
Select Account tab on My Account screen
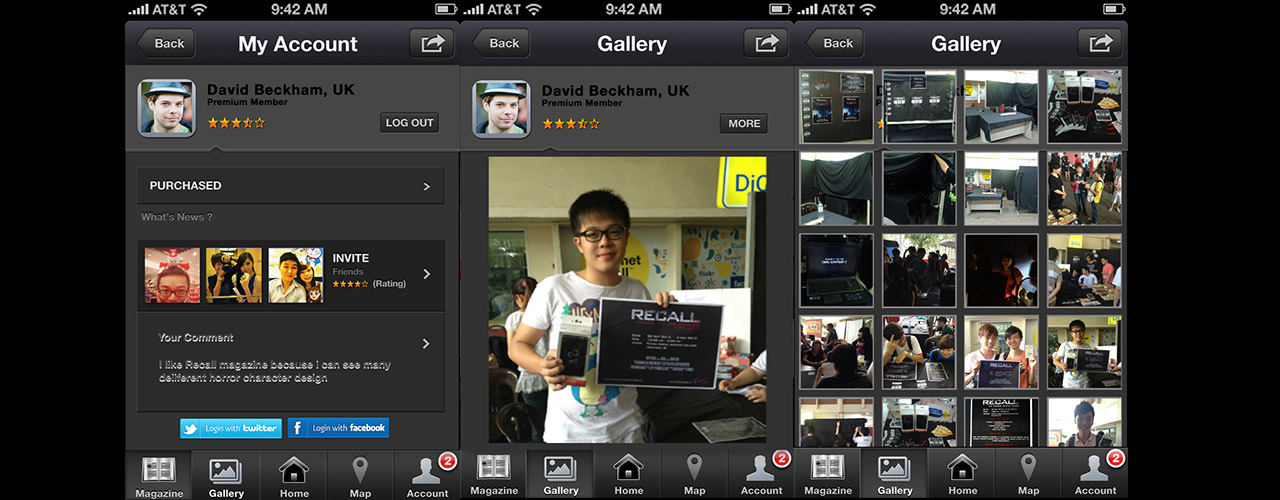tap(427, 475)
